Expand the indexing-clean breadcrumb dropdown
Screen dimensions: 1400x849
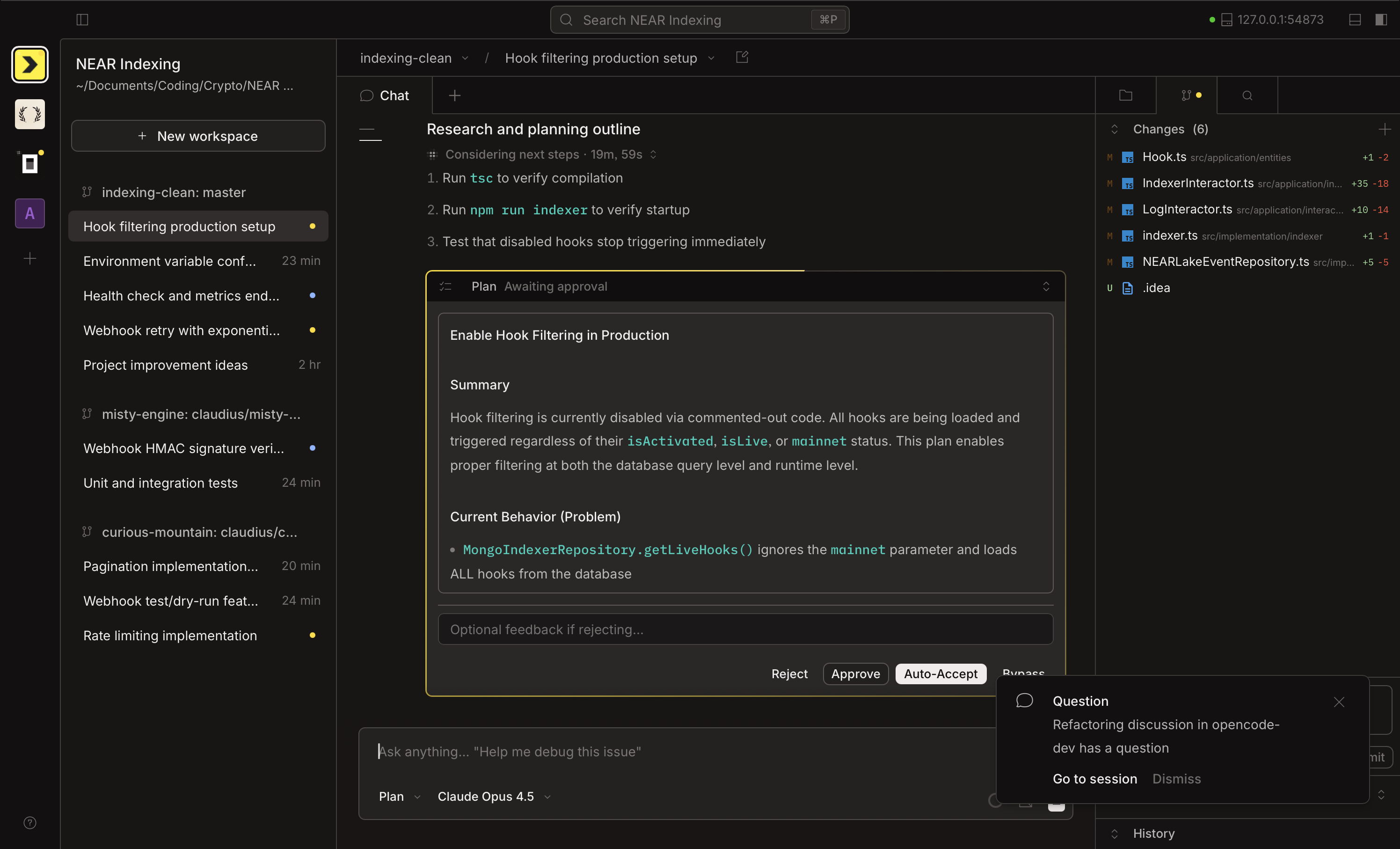click(414, 58)
